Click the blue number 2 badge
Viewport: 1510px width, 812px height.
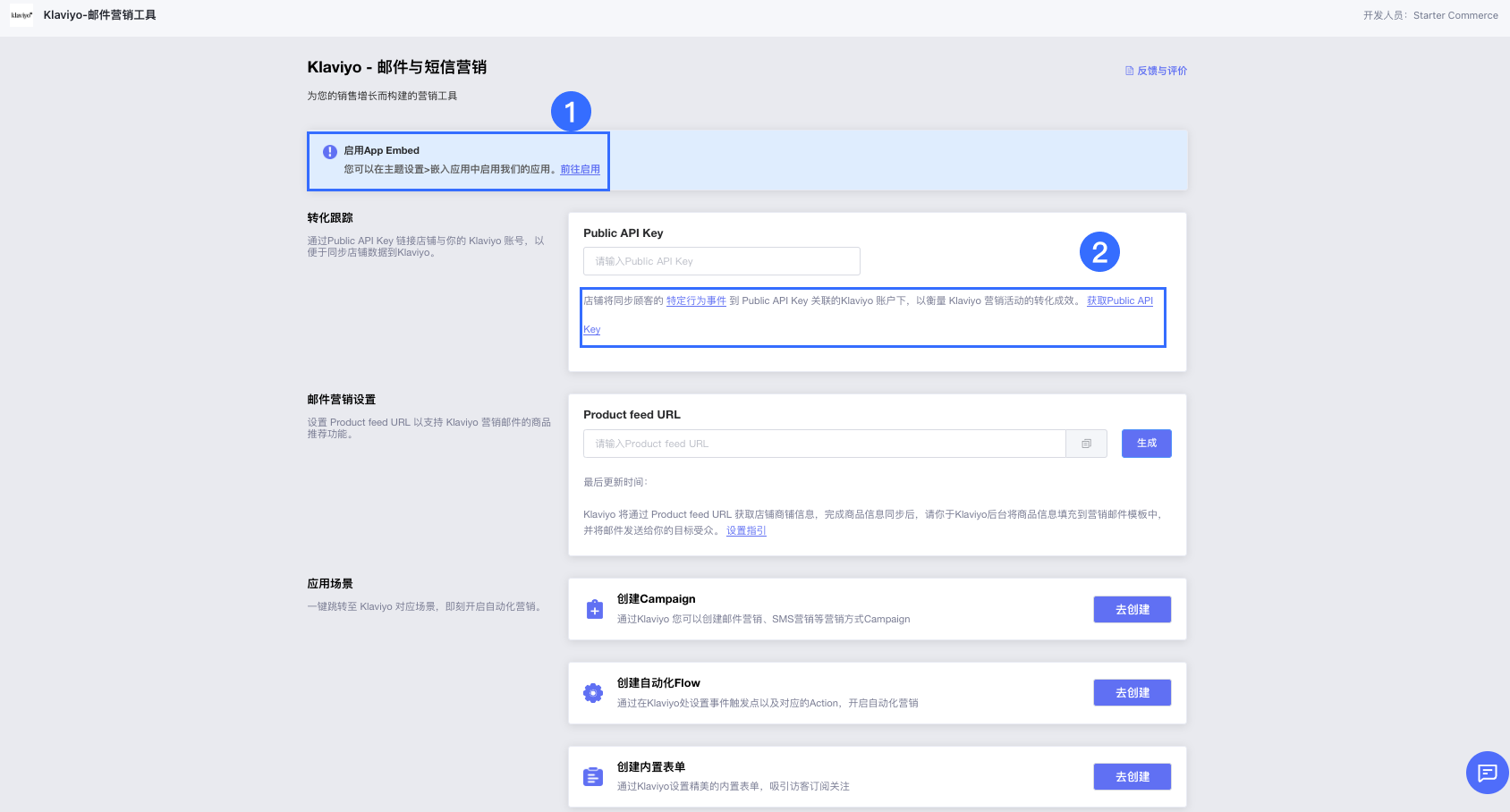(x=1099, y=253)
